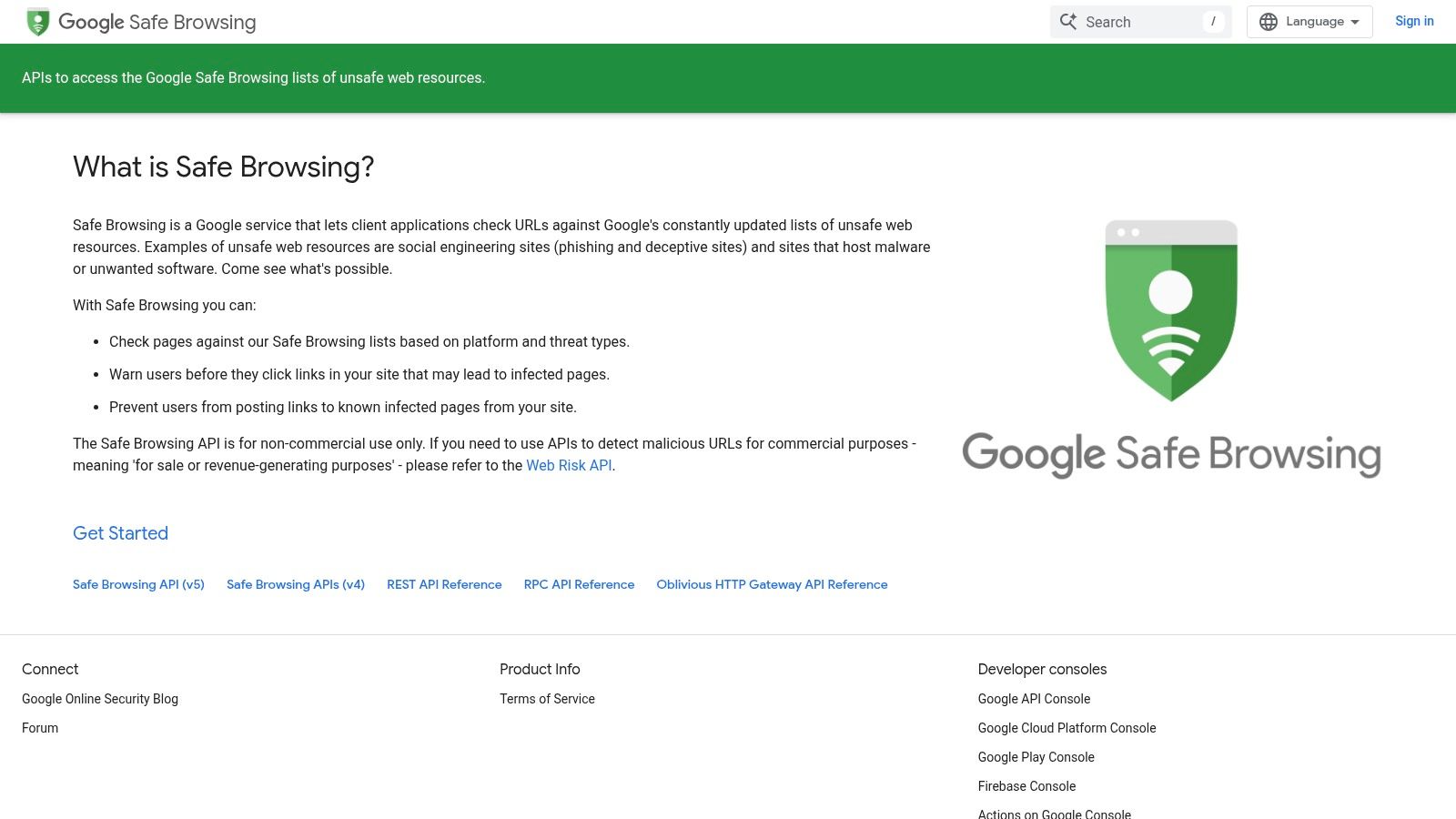Screen dimensions: 1456x819
Task: Open Safe Browsing APIs (v4) link
Action: (296, 584)
